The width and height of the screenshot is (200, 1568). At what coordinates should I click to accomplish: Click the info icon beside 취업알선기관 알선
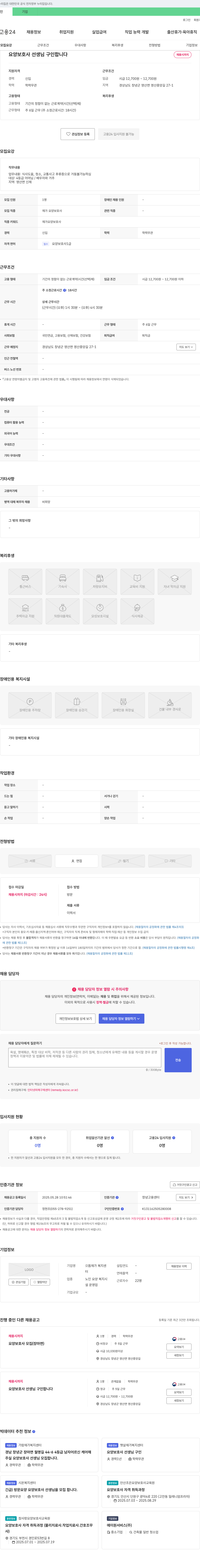coord(112,1138)
